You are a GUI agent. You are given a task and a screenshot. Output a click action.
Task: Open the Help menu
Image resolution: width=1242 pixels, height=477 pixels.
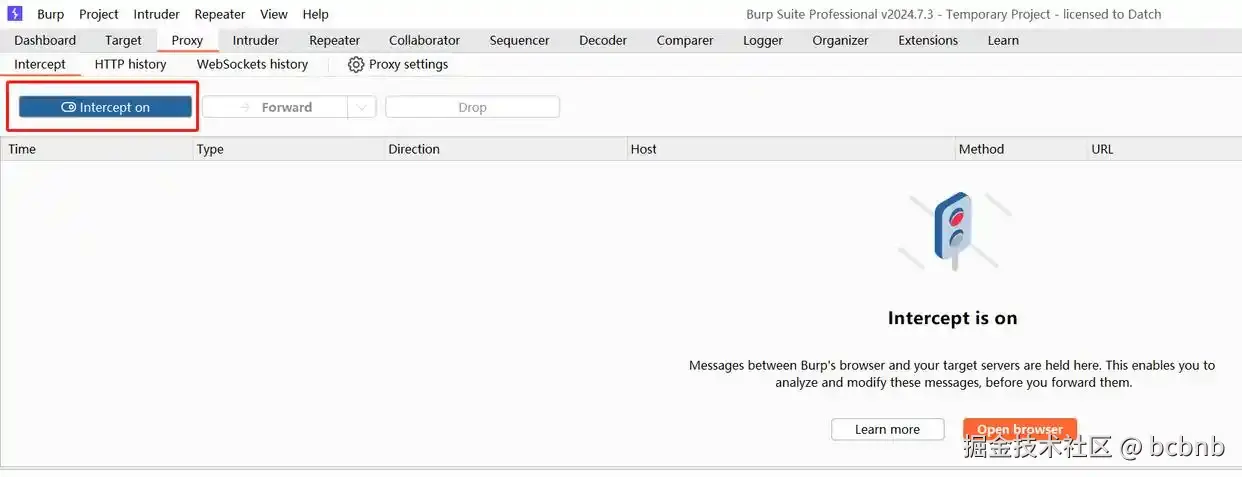315,14
